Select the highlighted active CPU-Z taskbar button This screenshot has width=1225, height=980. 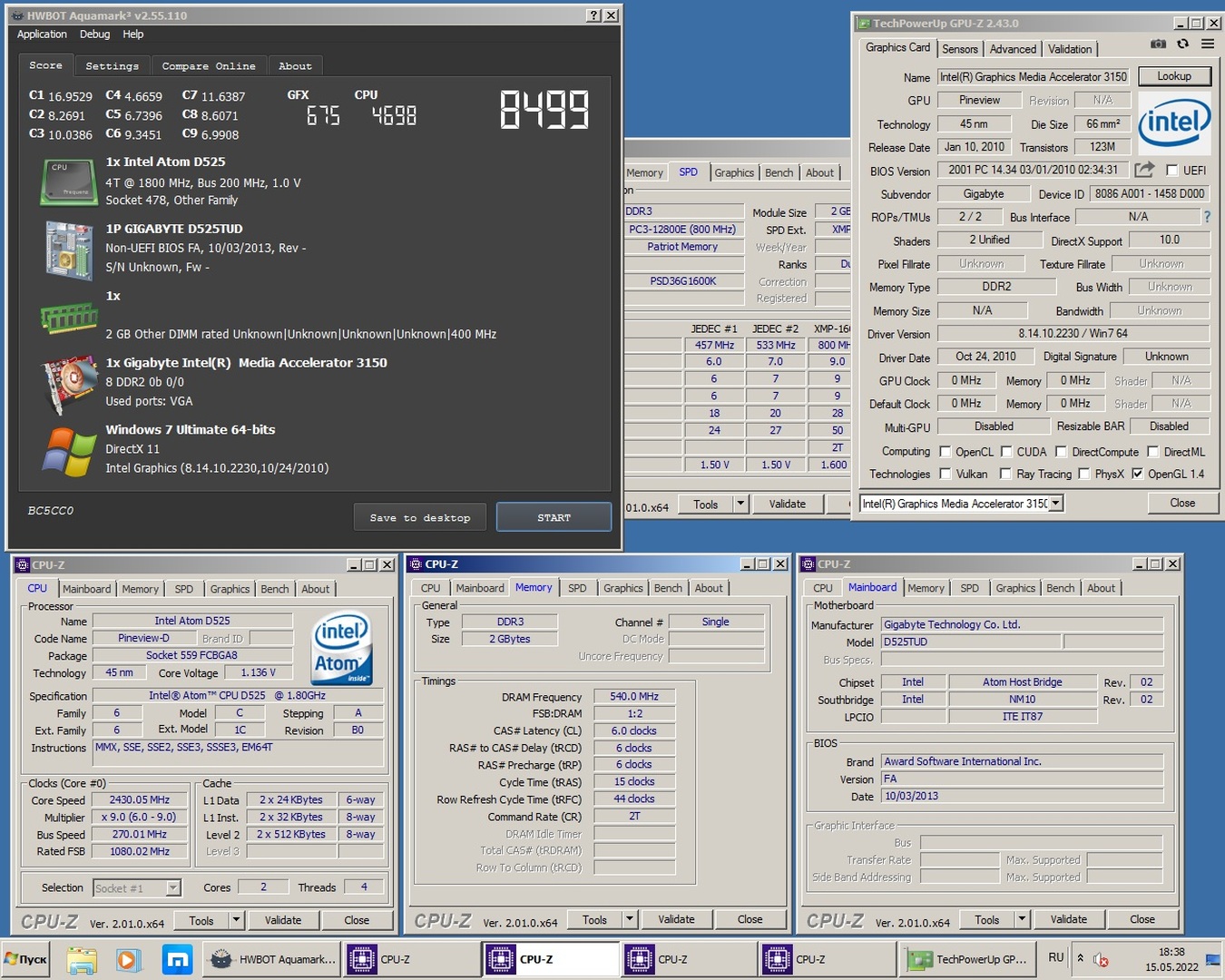pos(550,959)
